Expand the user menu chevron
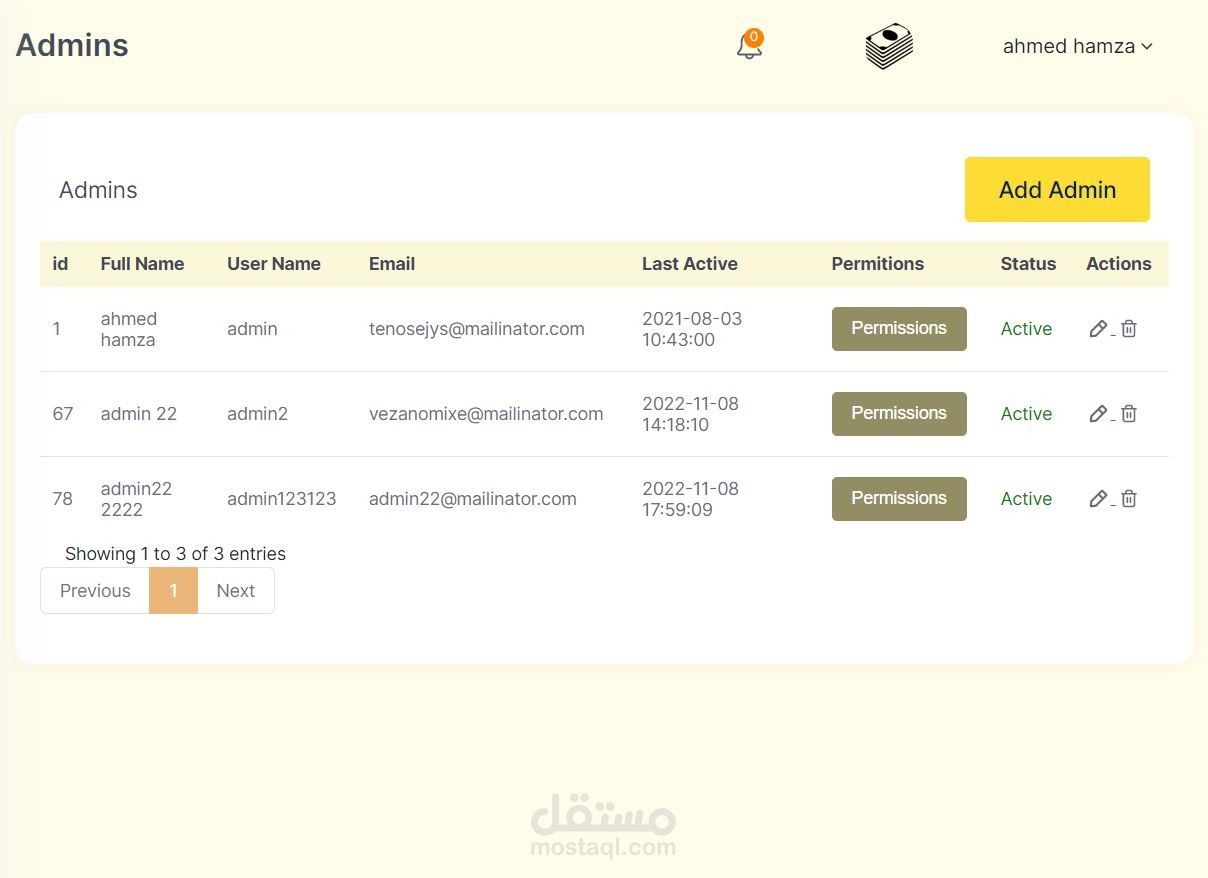Screen dimensions: 1208x878 coord(1147,46)
